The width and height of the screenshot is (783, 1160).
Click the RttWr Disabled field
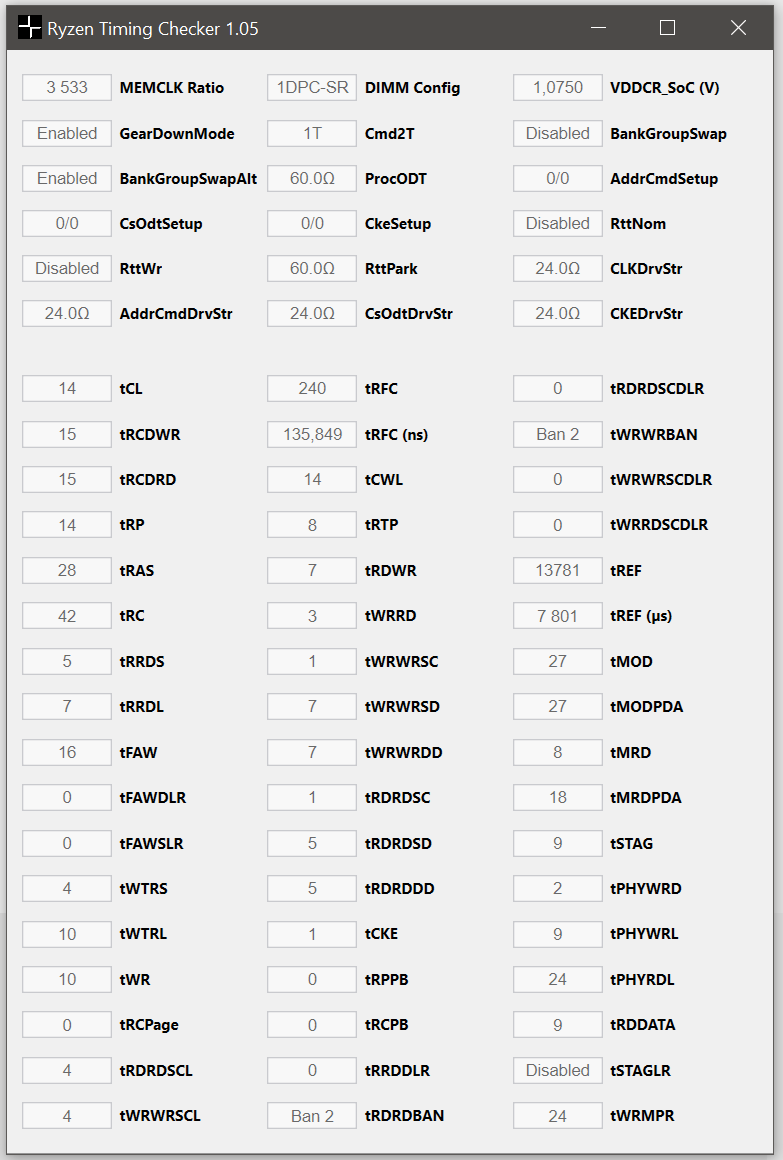click(x=67, y=269)
